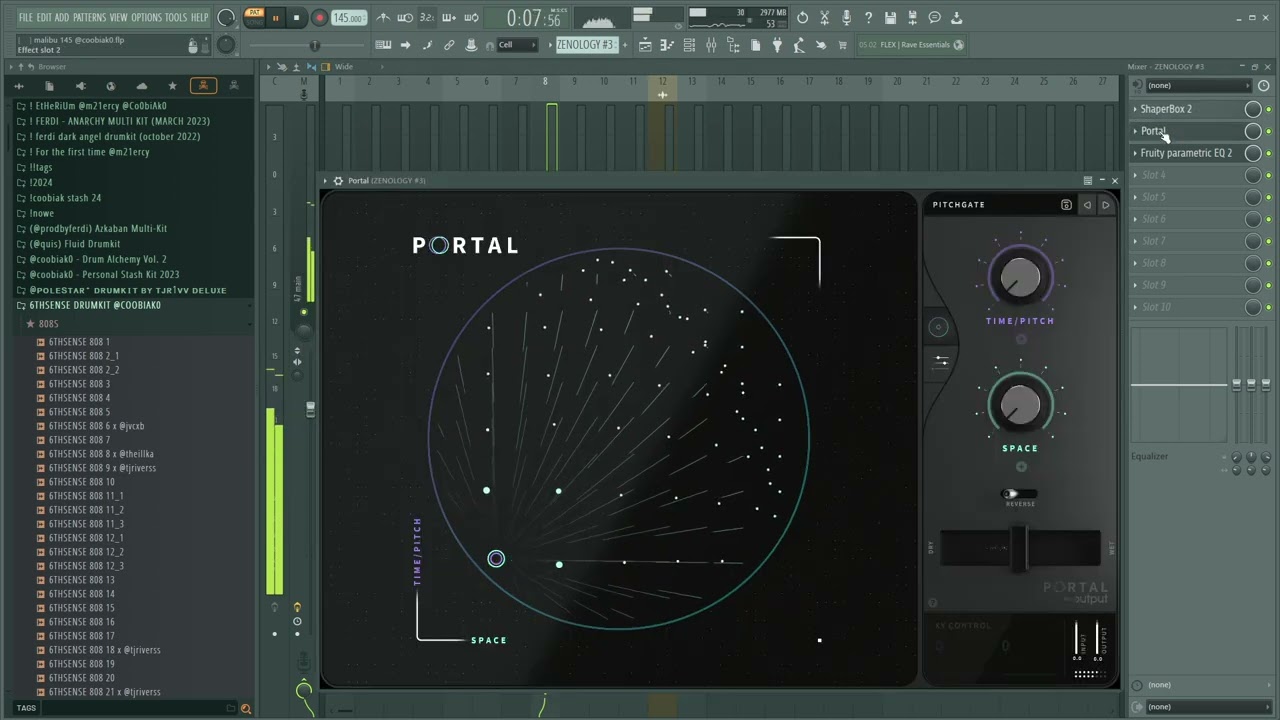Open the FILE menu
The height and width of the screenshot is (720, 1280).
pyautogui.click(x=26, y=18)
